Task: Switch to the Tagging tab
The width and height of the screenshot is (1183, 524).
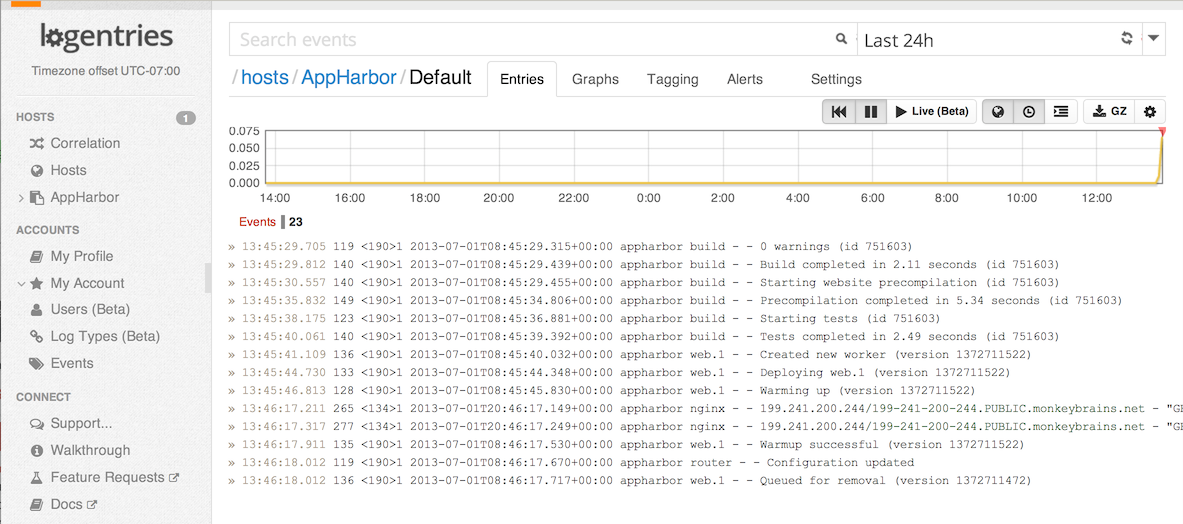Action: [x=673, y=79]
